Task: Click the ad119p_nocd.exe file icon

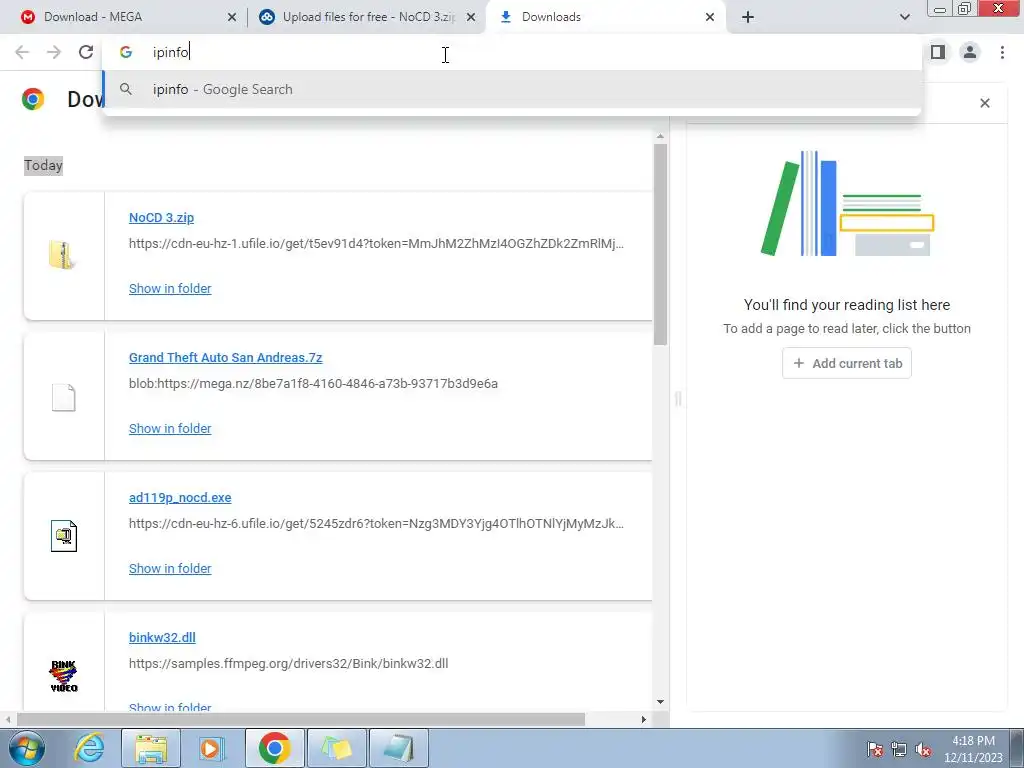Action: 63,536
